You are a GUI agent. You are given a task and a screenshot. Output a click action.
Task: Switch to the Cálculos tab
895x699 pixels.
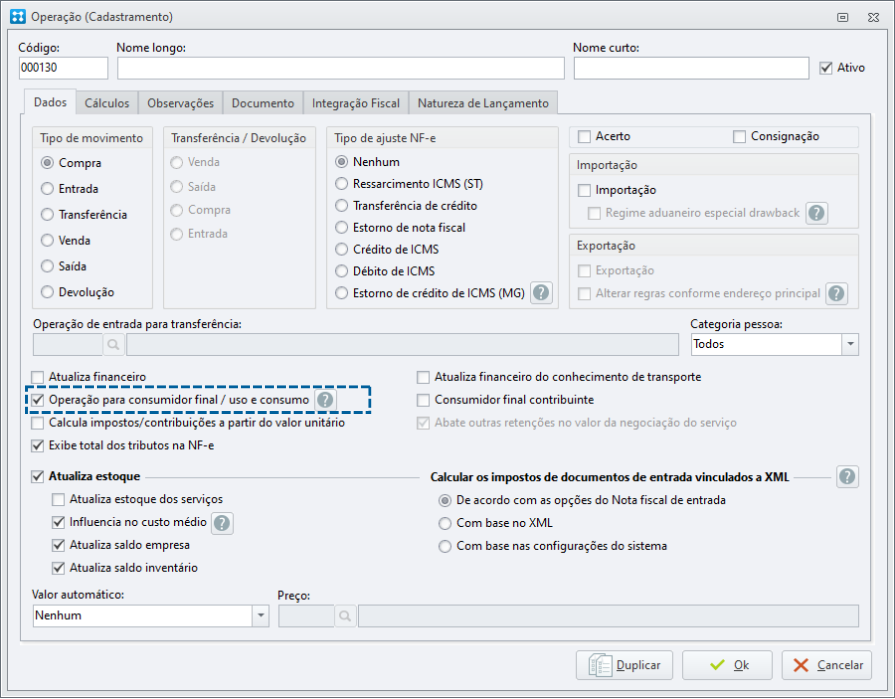[x=107, y=103]
